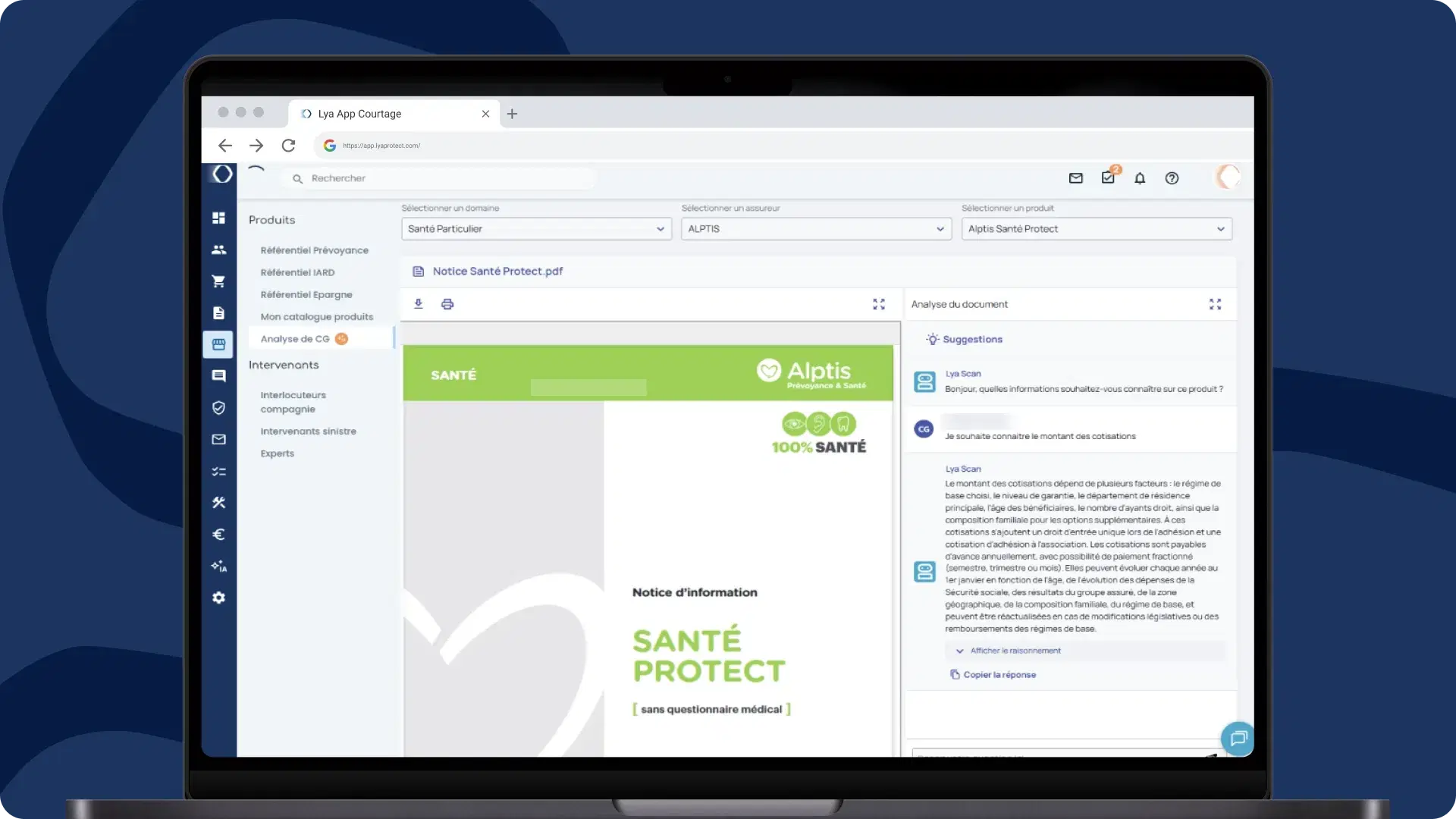Click the Intervenants section heading

(x=284, y=365)
